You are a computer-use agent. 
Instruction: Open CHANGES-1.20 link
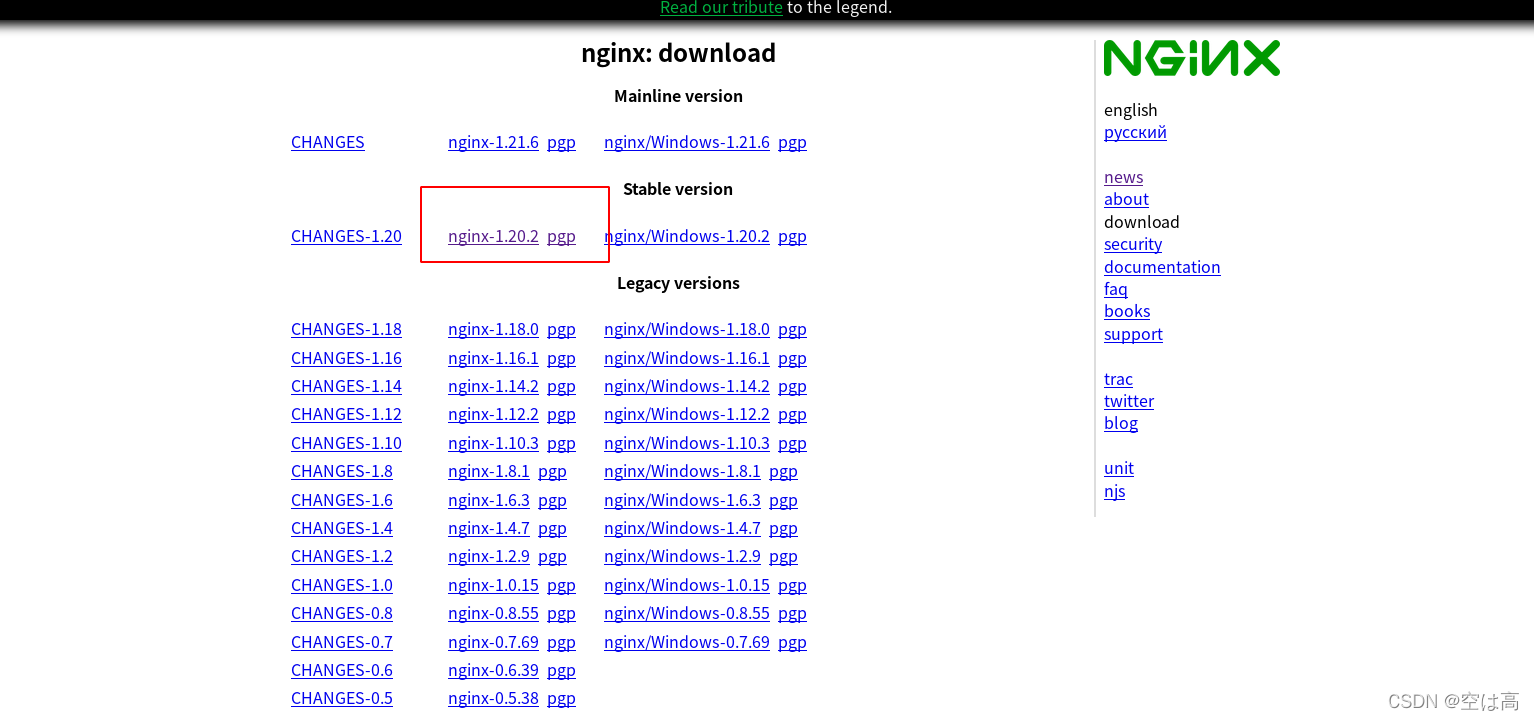pos(346,236)
